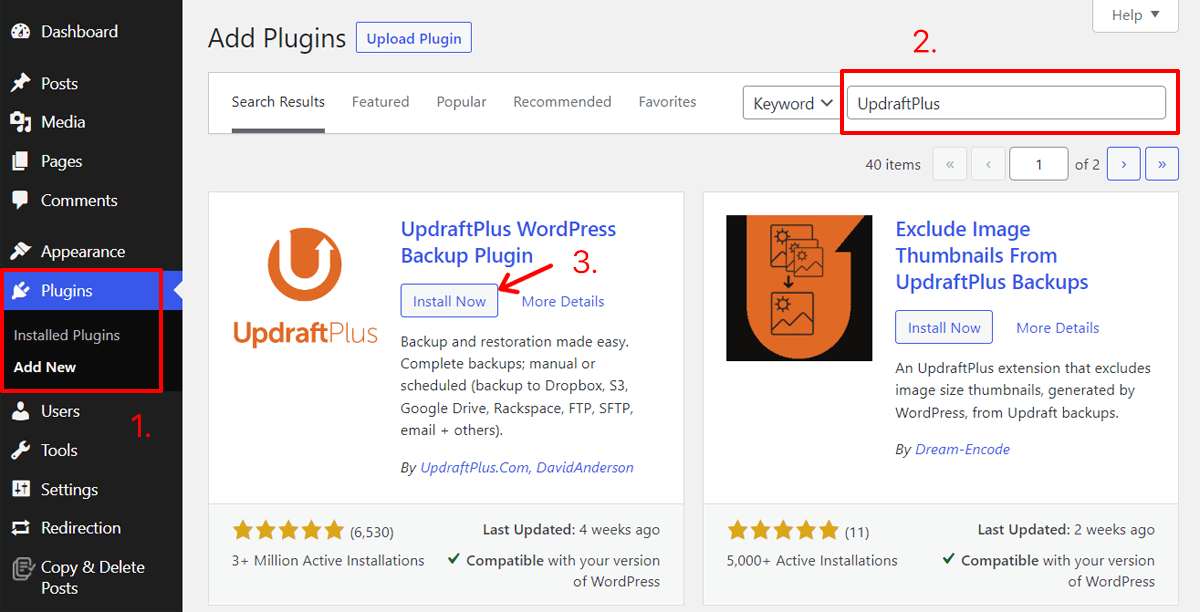Image resolution: width=1200 pixels, height=612 pixels.
Task: Click the Tools wrench icon
Action: [x=21, y=450]
